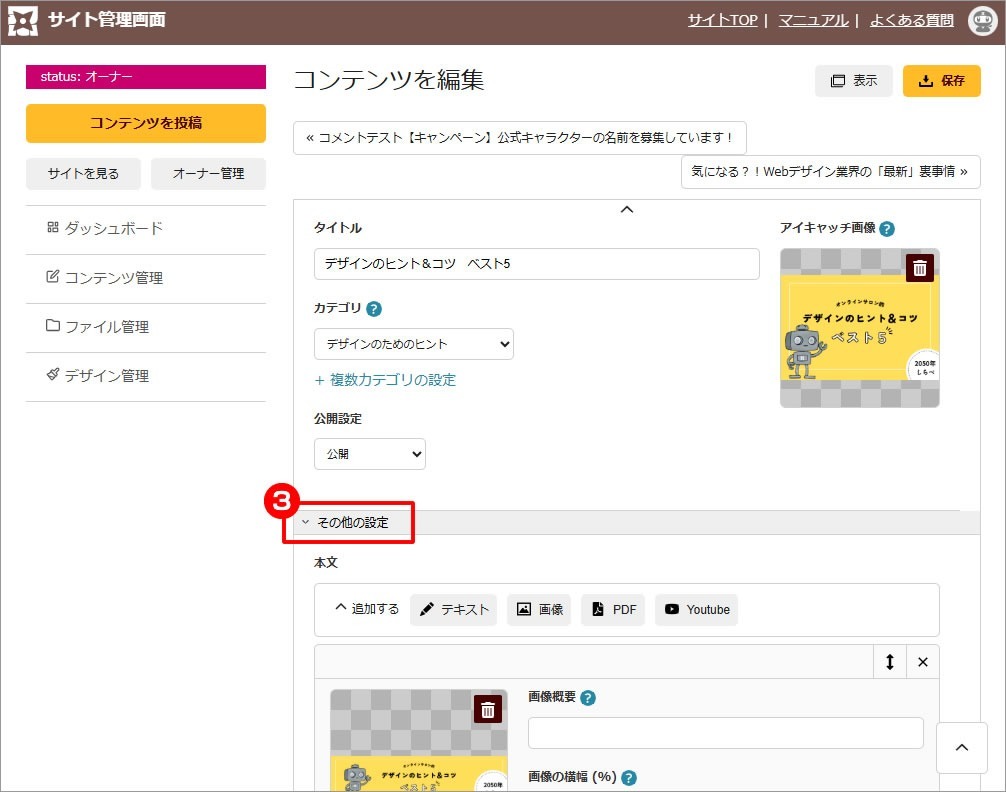Open ファイル管理 in sidebar
Image resolution: width=1006 pixels, height=792 pixels.
pyautogui.click(x=106, y=327)
